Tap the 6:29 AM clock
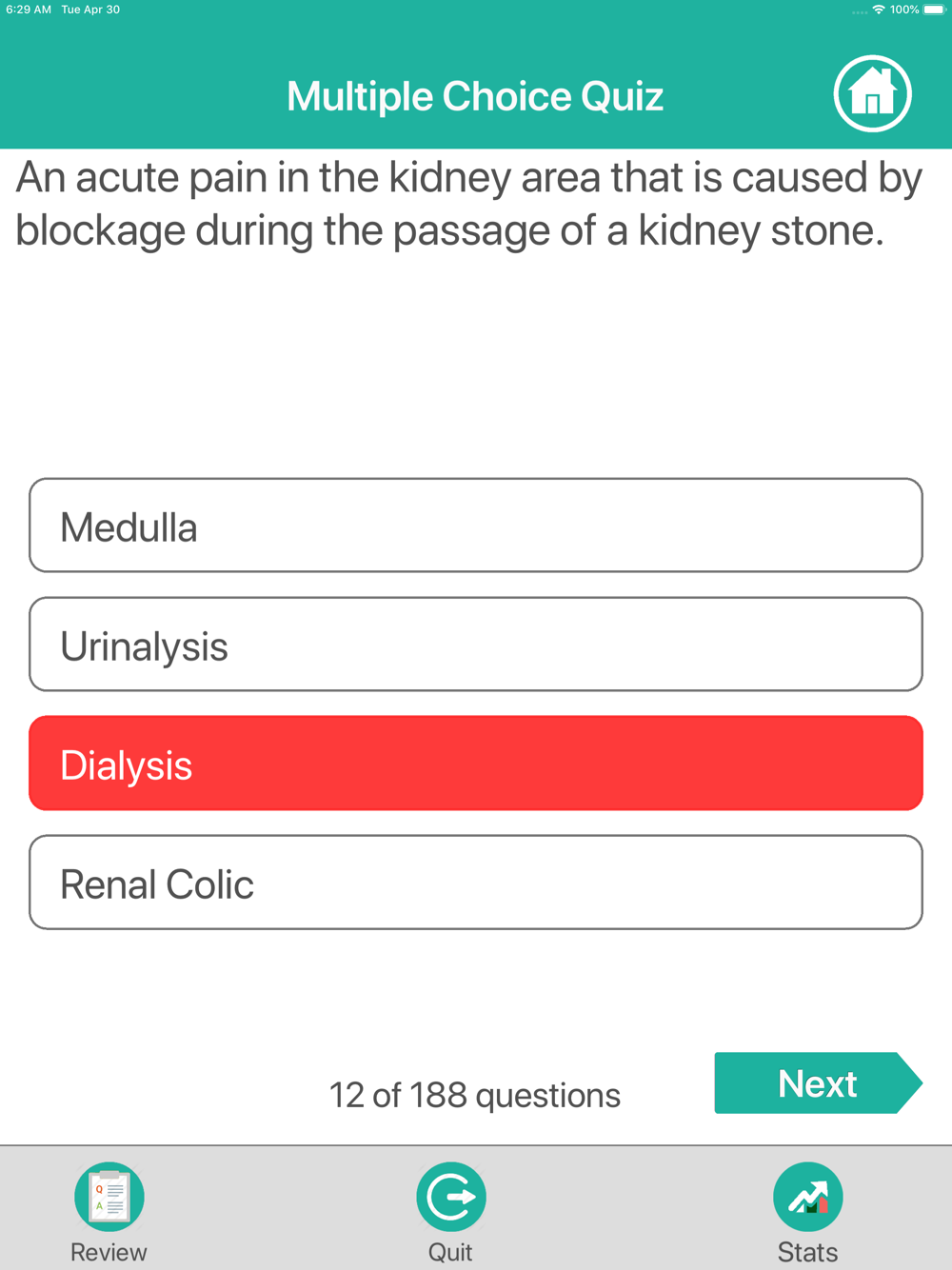The width and height of the screenshot is (952, 1270). click(x=29, y=10)
